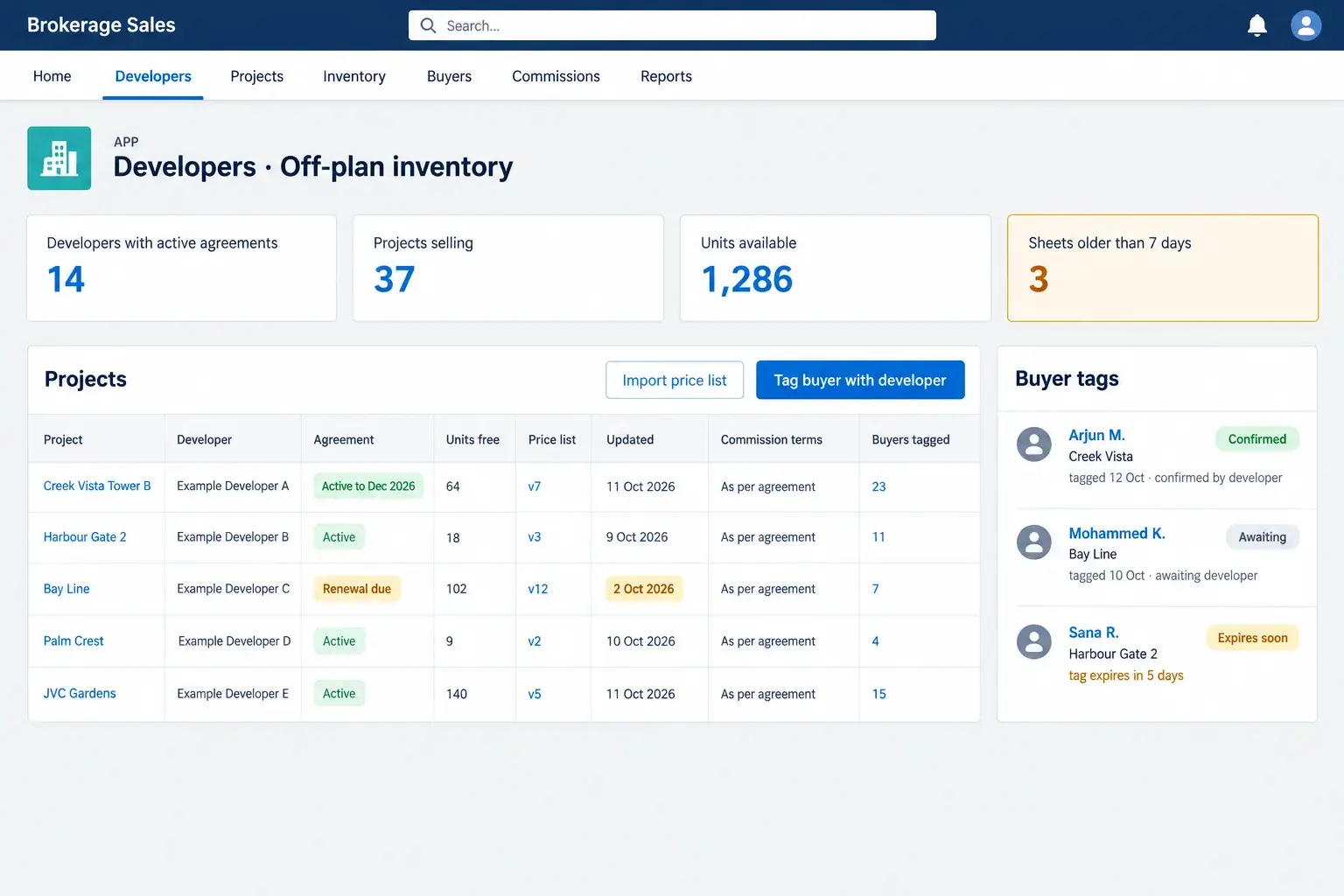Click the Confirmed status badge
This screenshot has width=1344, height=896.
point(1256,439)
